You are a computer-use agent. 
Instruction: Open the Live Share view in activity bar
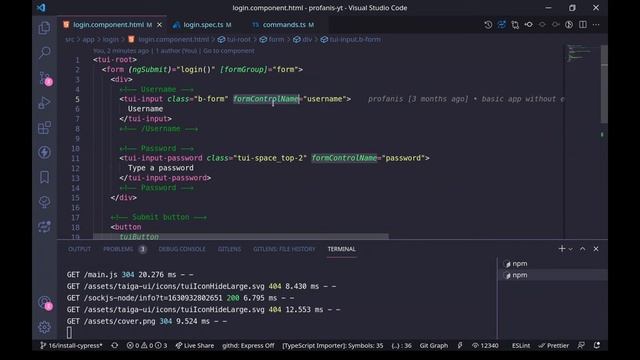(x=44, y=226)
